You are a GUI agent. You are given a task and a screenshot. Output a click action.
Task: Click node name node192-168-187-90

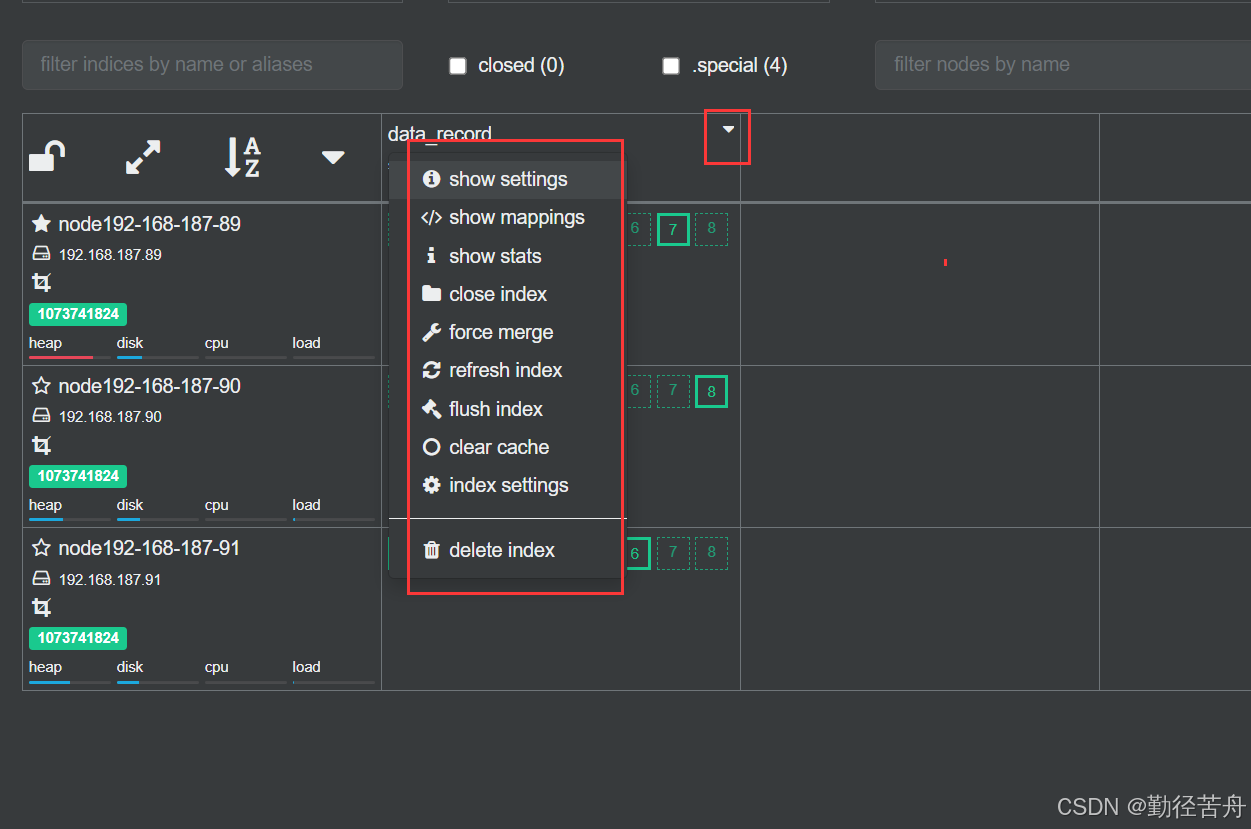click(149, 386)
